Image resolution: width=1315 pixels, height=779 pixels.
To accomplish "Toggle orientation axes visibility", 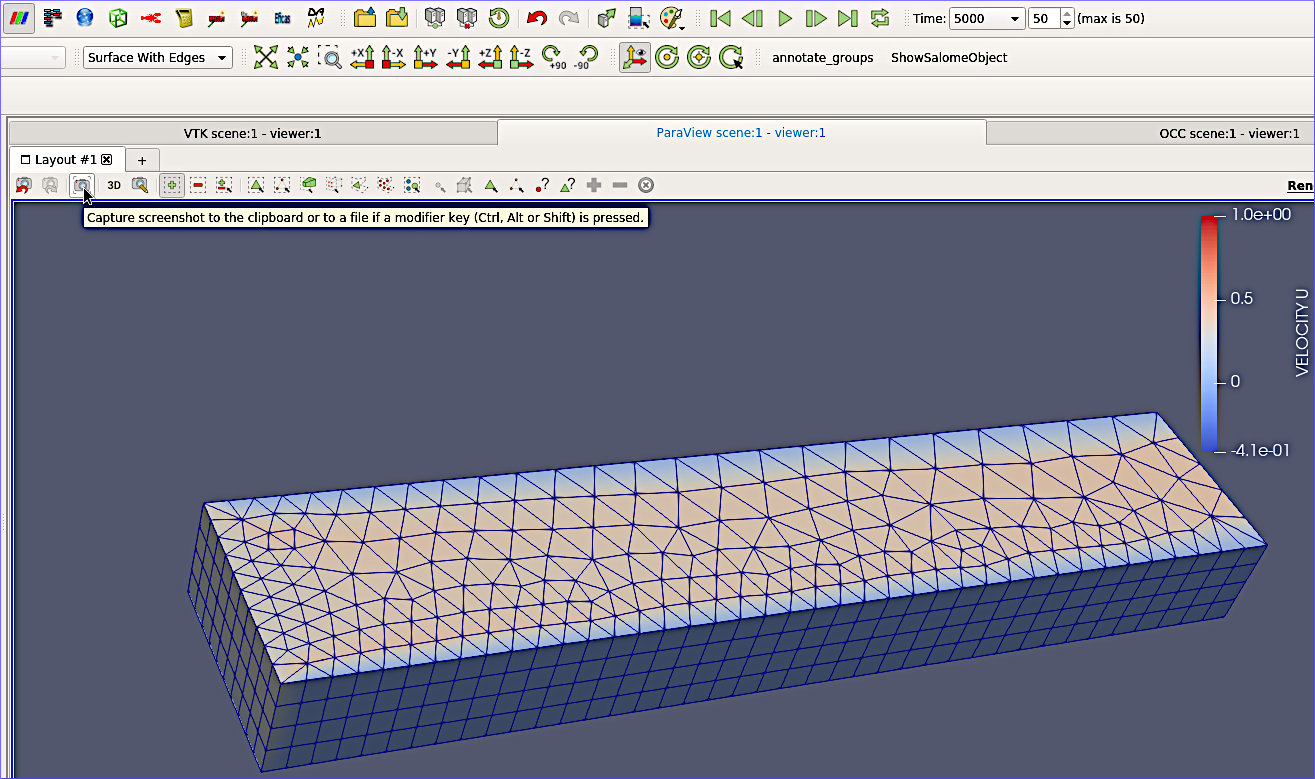I will pos(634,58).
